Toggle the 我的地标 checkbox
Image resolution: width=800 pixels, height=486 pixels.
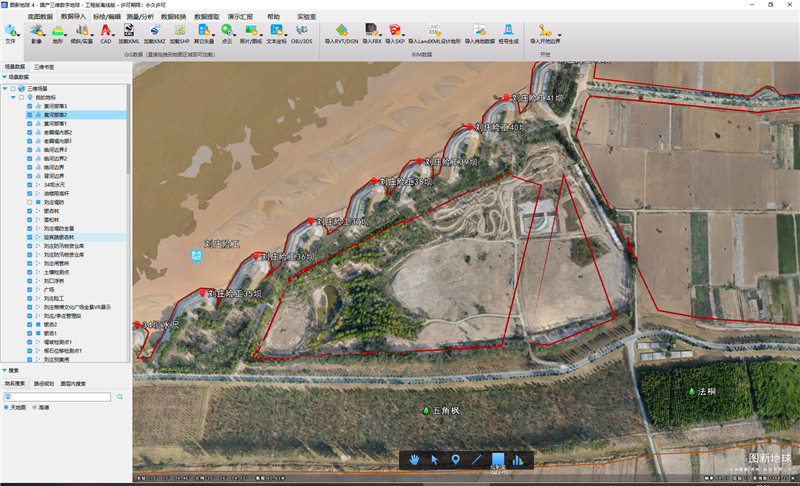pyautogui.click(x=21, y=97)
